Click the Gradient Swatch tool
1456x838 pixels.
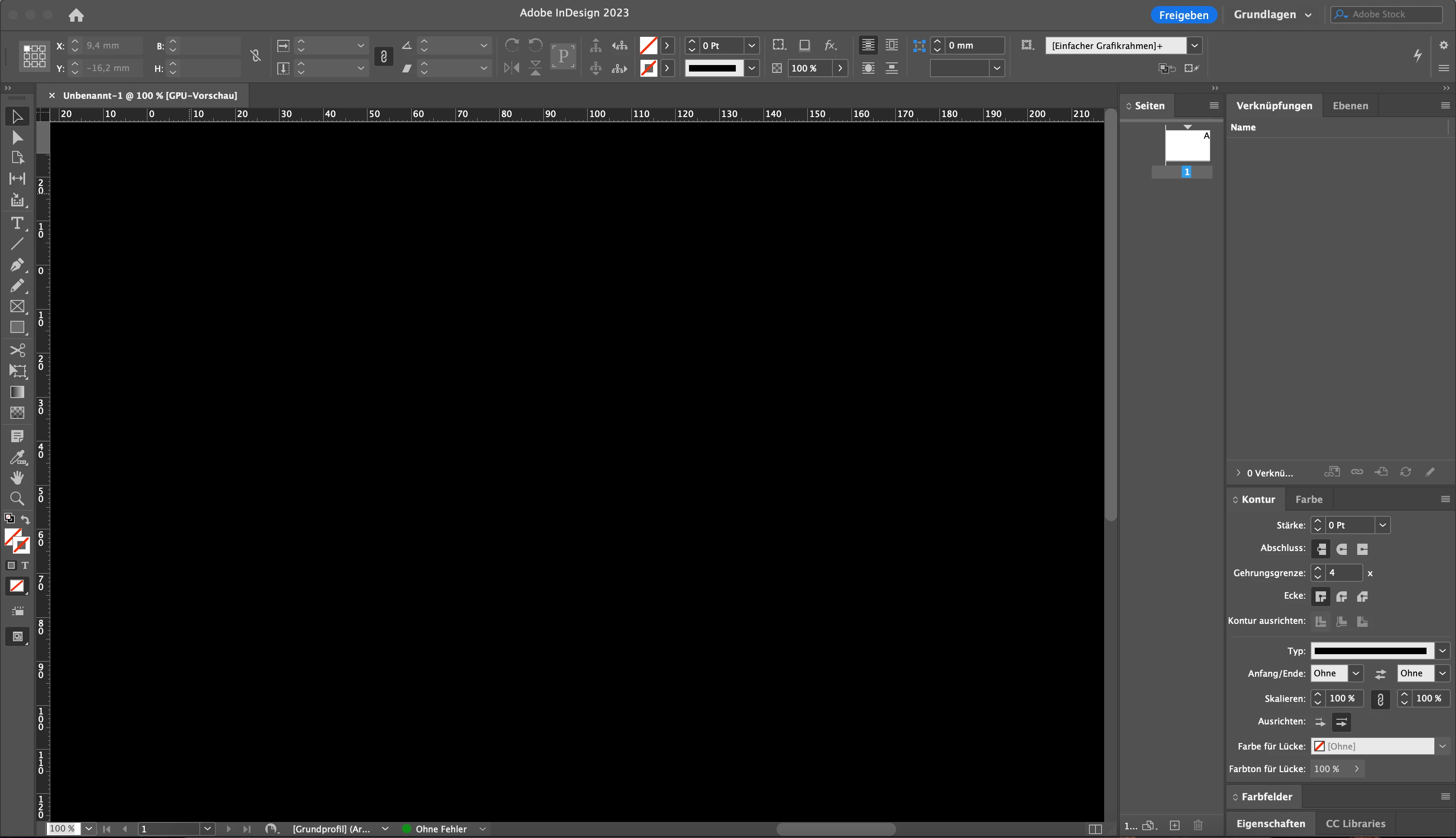17,392
